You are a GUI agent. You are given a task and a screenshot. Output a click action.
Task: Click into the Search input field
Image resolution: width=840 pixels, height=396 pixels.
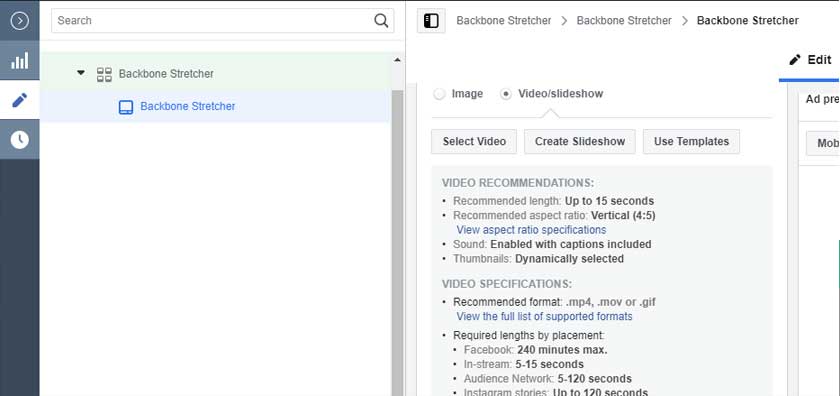click(213, 21)
